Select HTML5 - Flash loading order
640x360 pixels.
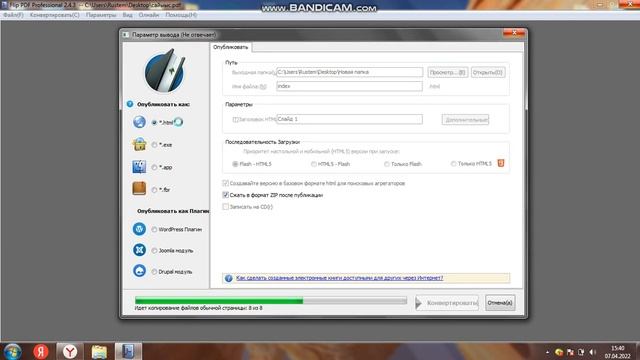pos(313,164)
